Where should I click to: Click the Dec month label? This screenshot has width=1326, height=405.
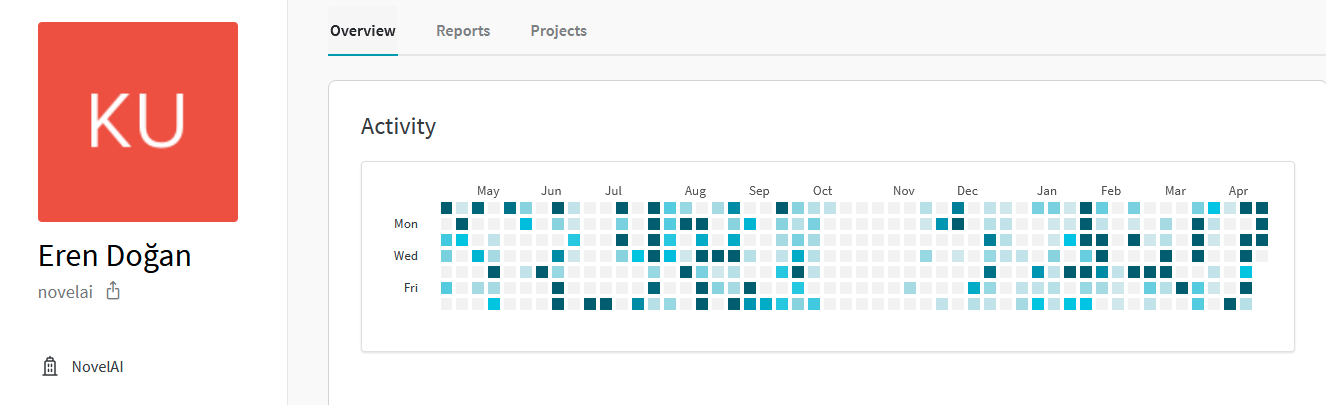pyautogui.click(x=967, y=191)
